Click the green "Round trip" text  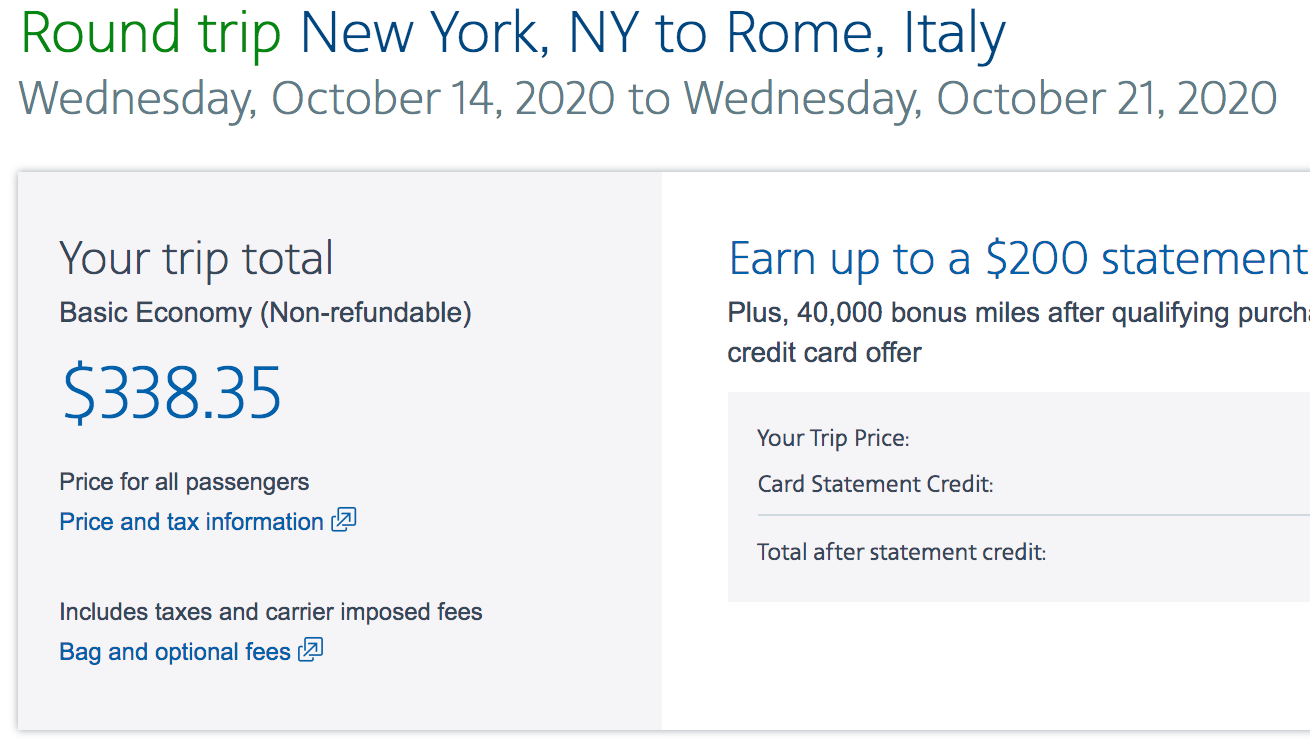coord(151,34)
